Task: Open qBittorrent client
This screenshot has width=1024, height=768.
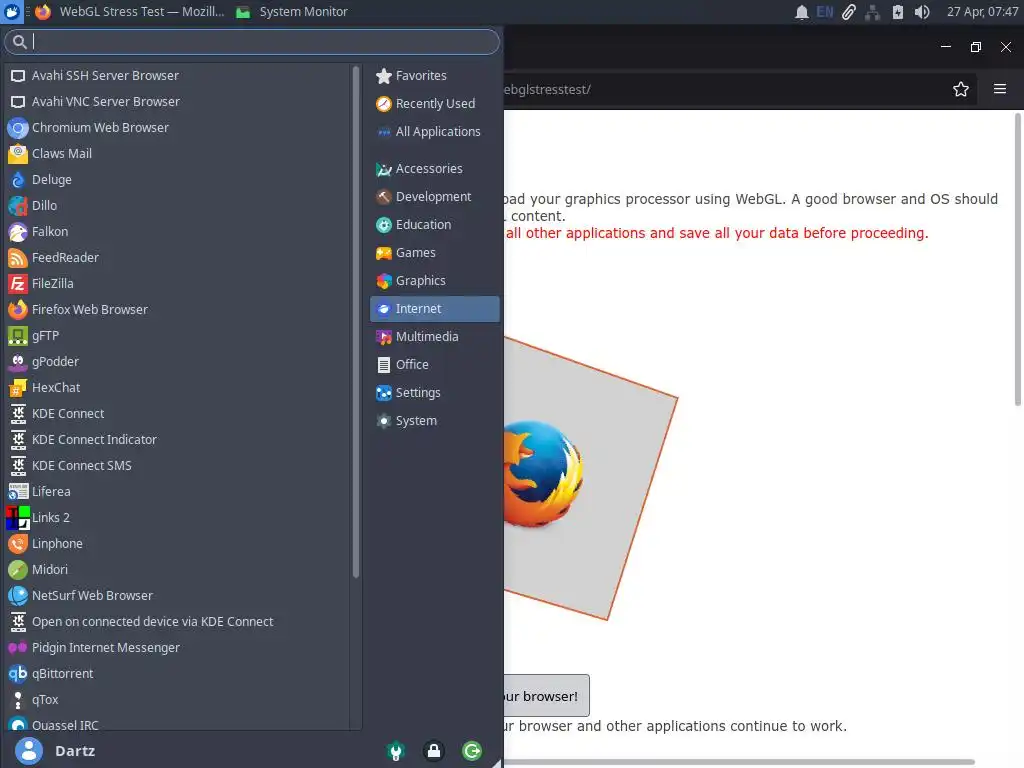Action: (177, 674)
